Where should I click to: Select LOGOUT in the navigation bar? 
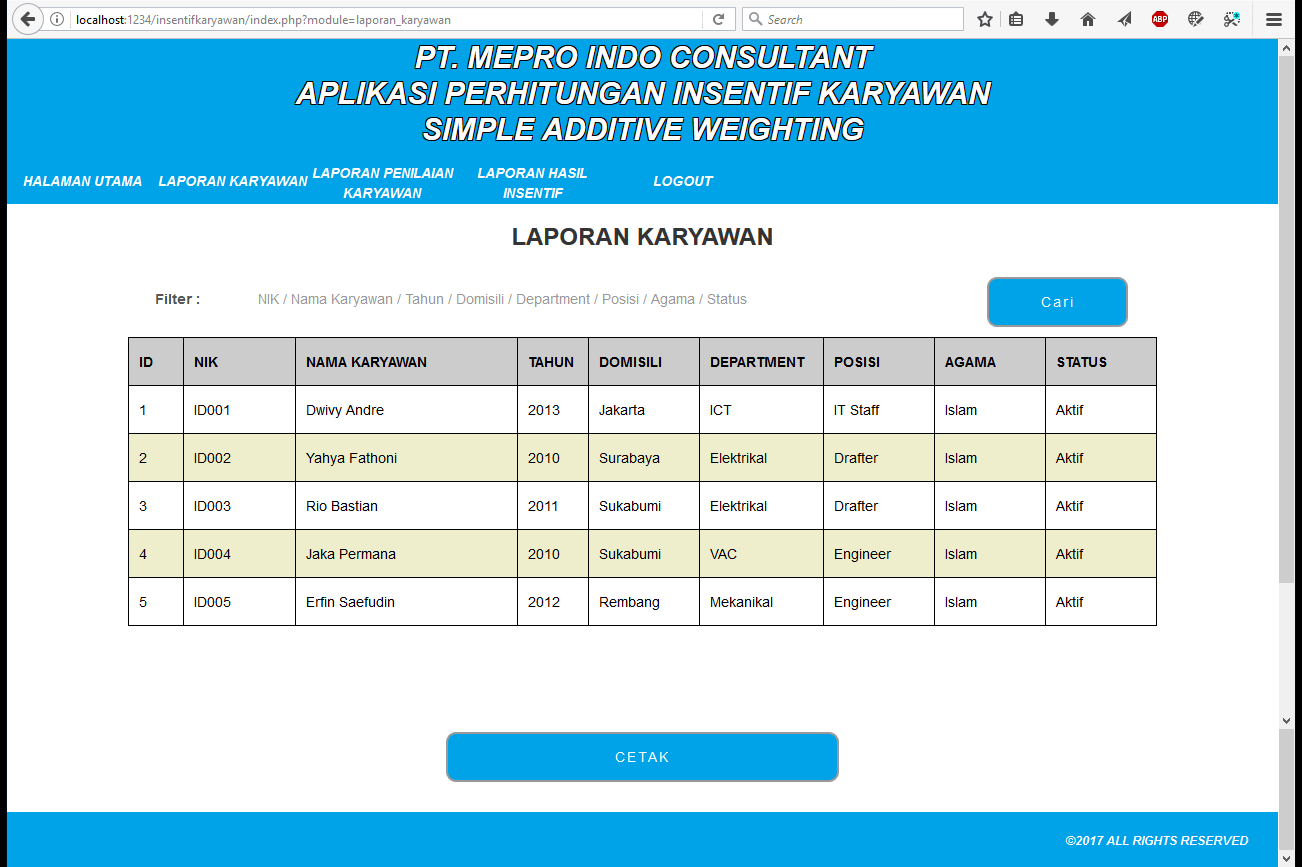(683, 181)
